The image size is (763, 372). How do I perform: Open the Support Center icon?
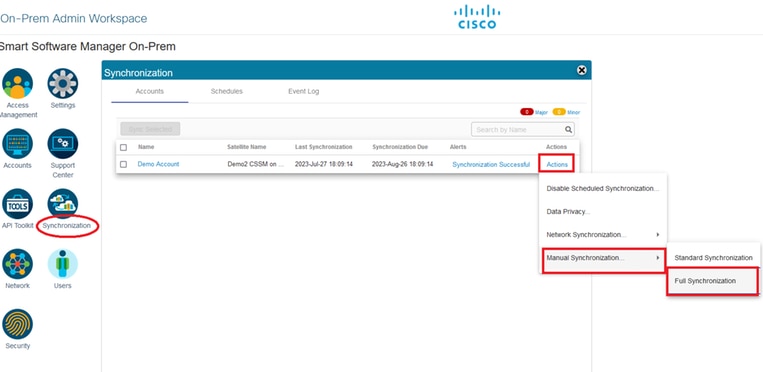[x=62, y=144]
